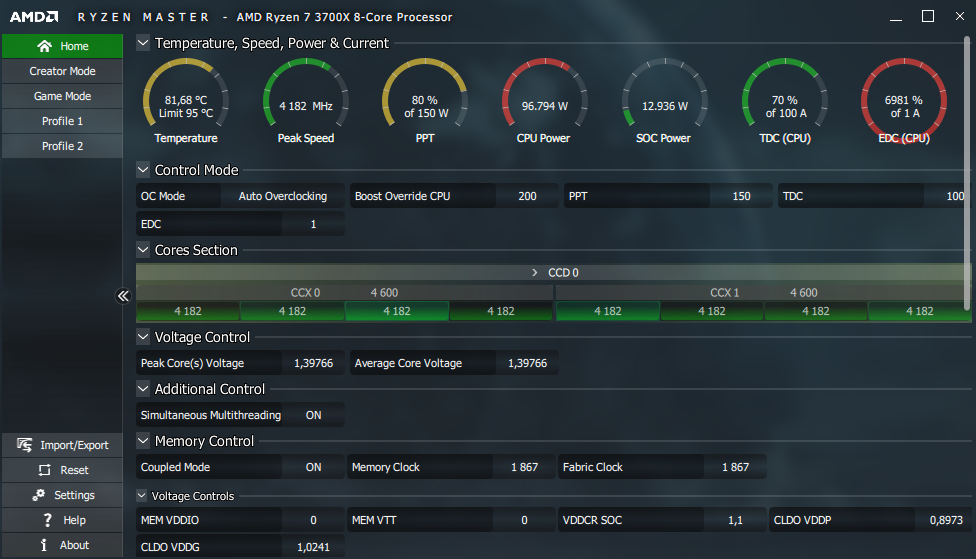Viewport: 976px width, 559px height.
Task: Click the SOC Power gauge
Action: pos(665,93)
